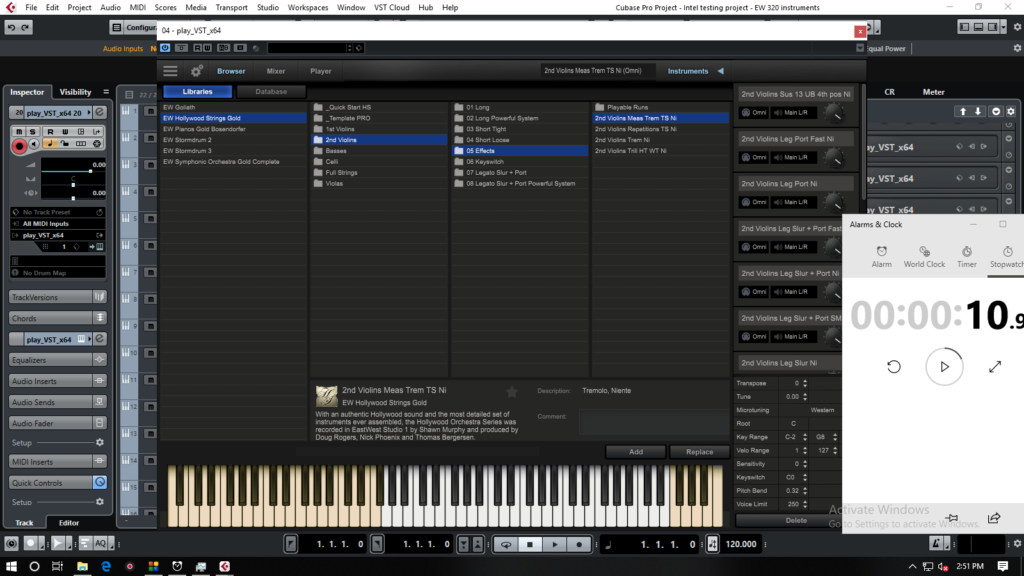Click volume knob for 2nd Violins Leg Port Fast Ni
Image resolution: width=1024 pixels, height=576 pixels.
pyautogui.click(x=834, y=159)
